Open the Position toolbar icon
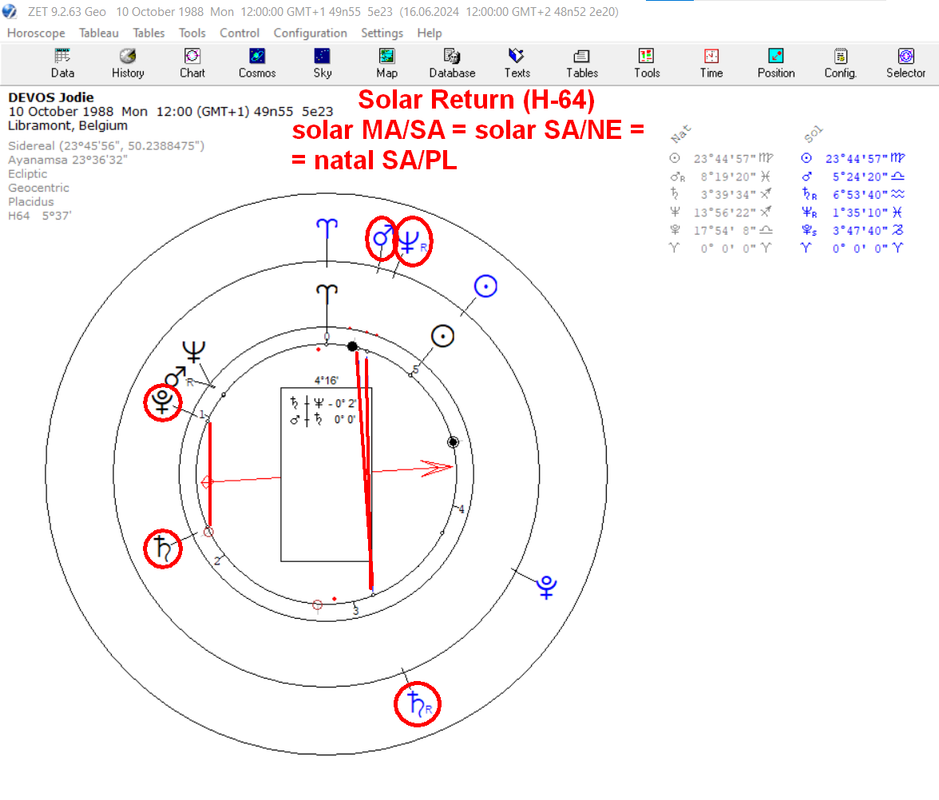 pos(776,63)
